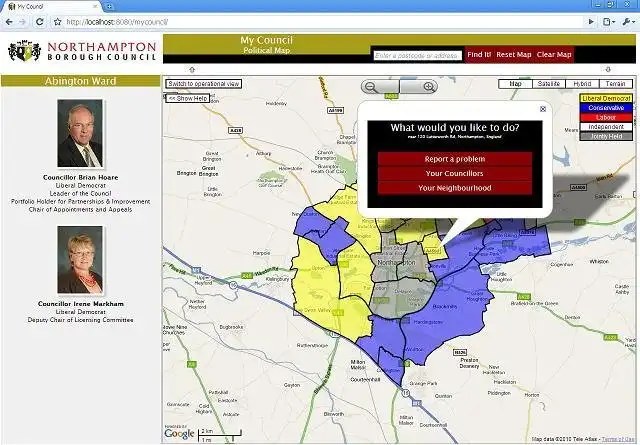Zoom out the map with minus magnifier
The width and height of the screenshot is (640, 445).
click(371, 87)
